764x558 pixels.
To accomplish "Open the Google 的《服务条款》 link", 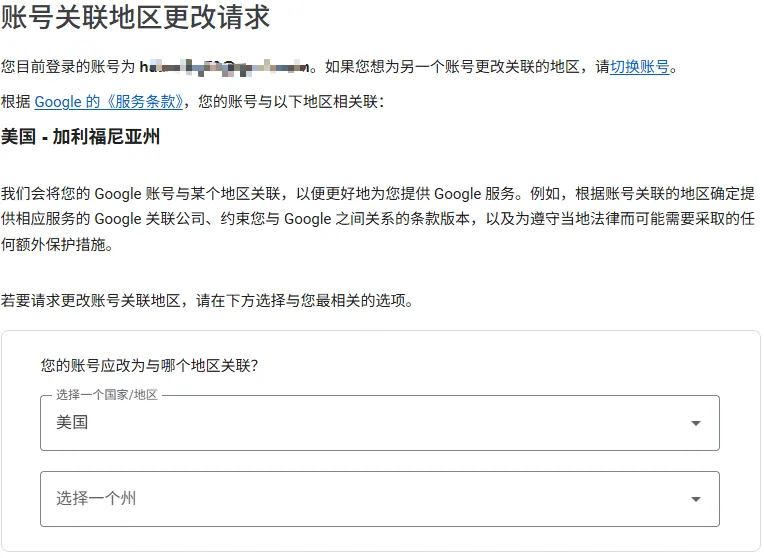I will coord(109,102).
